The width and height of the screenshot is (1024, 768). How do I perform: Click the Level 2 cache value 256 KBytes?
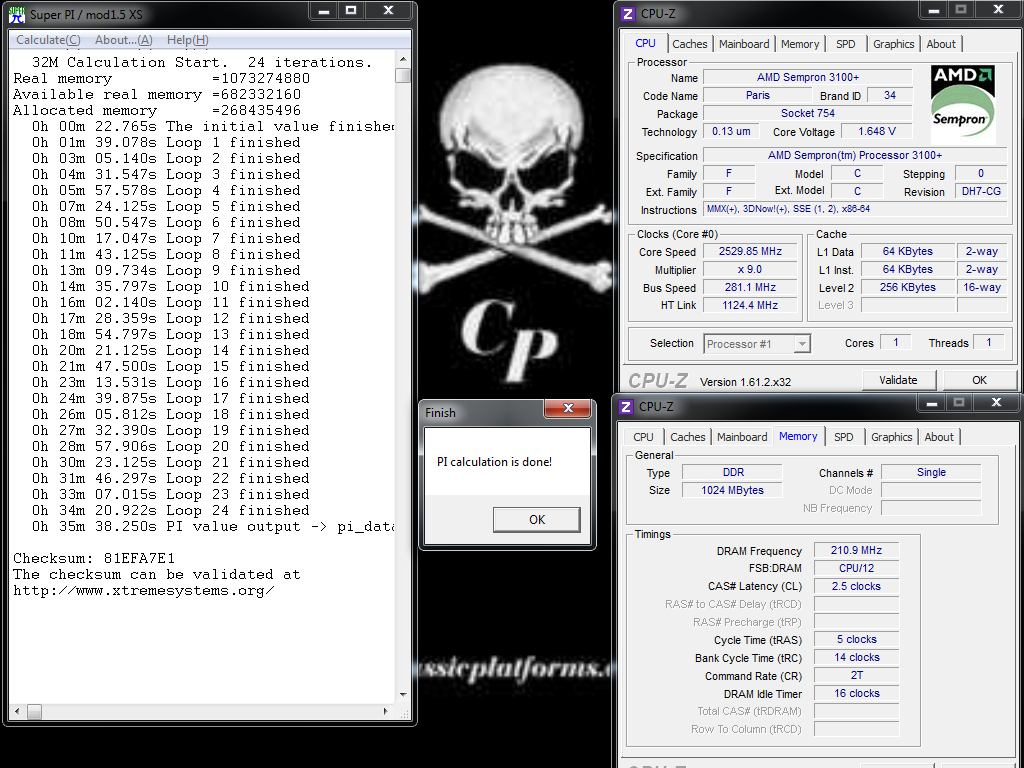click(x=907, y=287)
